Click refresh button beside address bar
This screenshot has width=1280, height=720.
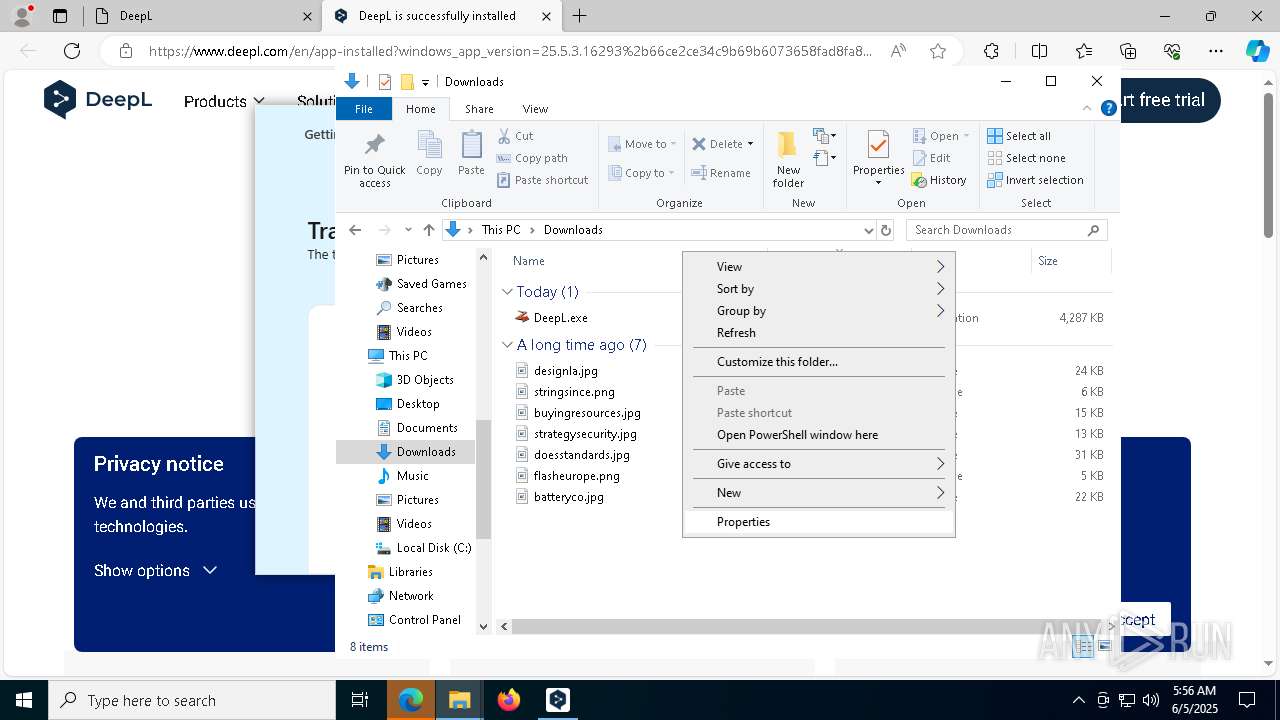pos(885,230)
